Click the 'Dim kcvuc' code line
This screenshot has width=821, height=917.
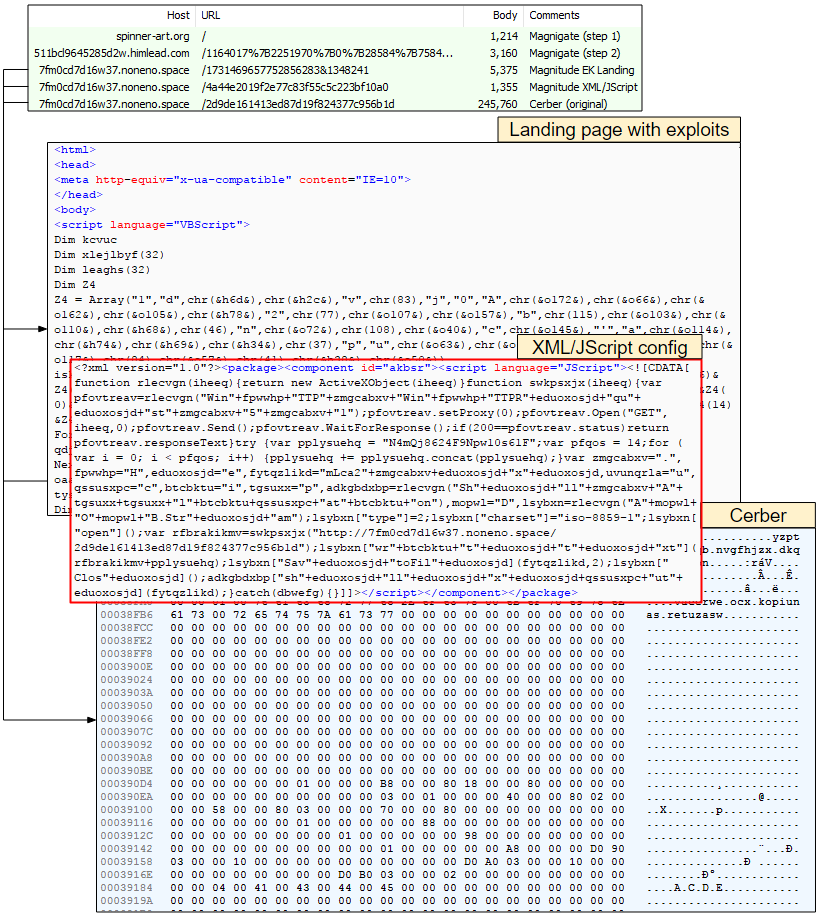point(85,240)
